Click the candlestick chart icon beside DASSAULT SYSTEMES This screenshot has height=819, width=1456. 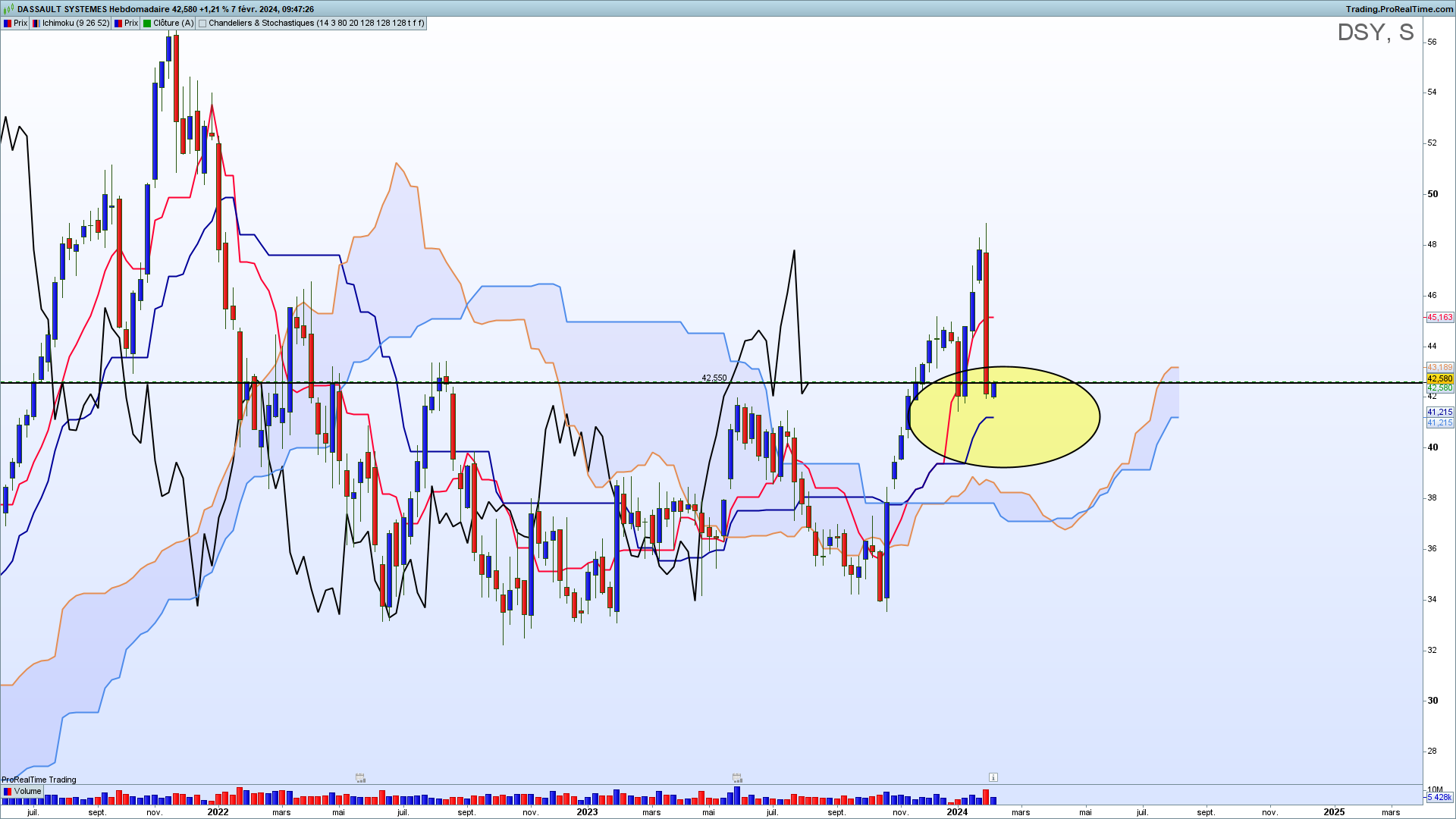click(x=9, y=9)
